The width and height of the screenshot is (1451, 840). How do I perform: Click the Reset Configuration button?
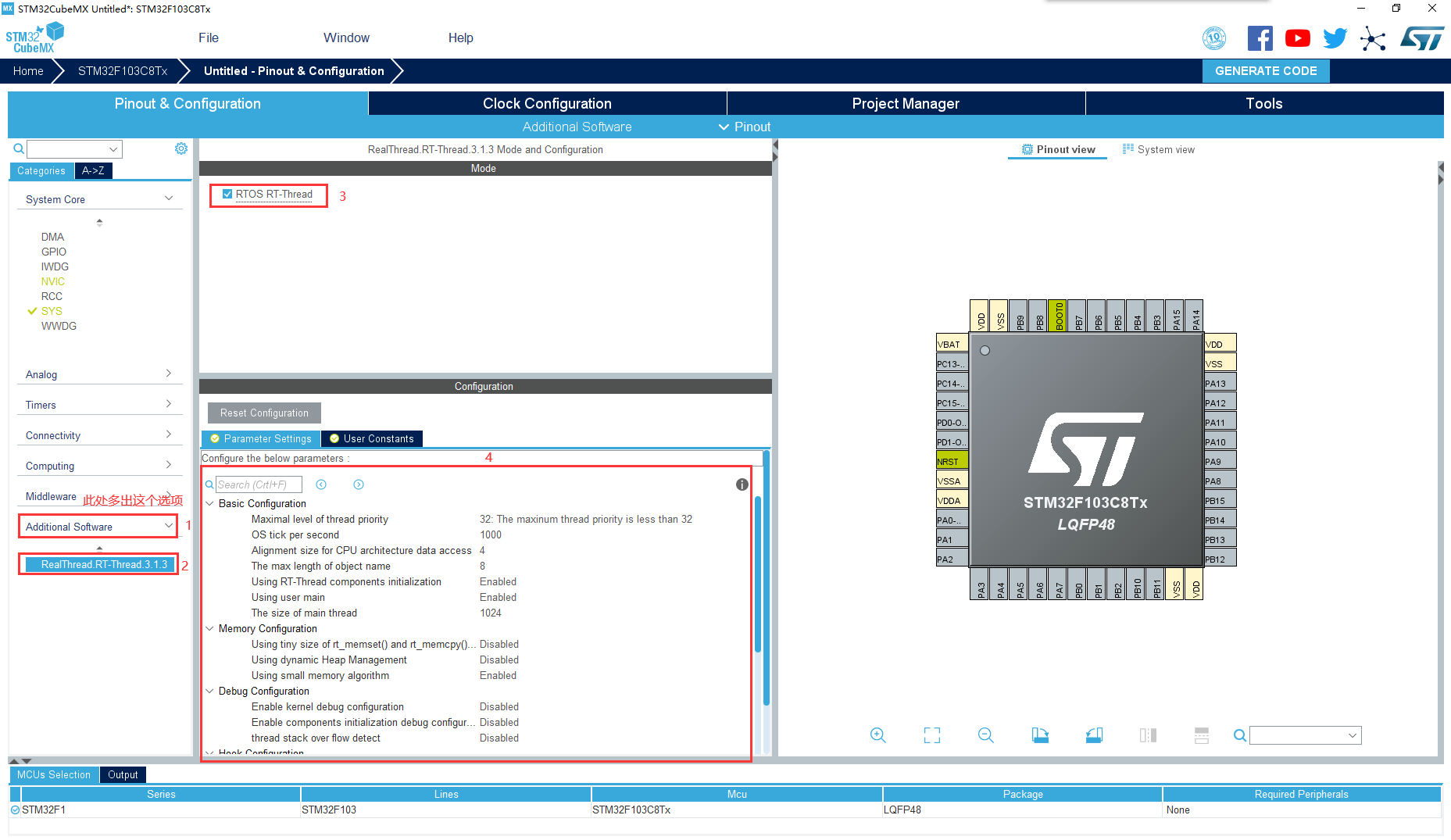tap(263, 413)
